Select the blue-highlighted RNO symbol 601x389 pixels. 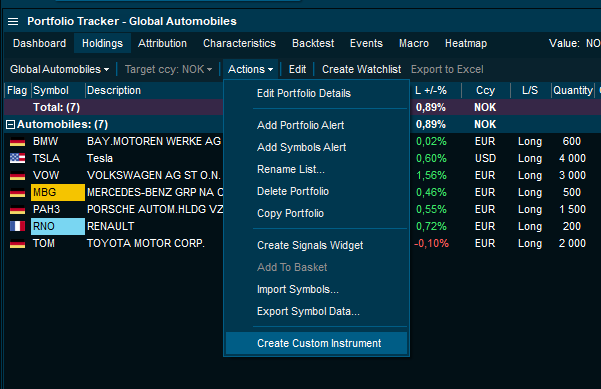pyautogui.click(x=58, y=227)
